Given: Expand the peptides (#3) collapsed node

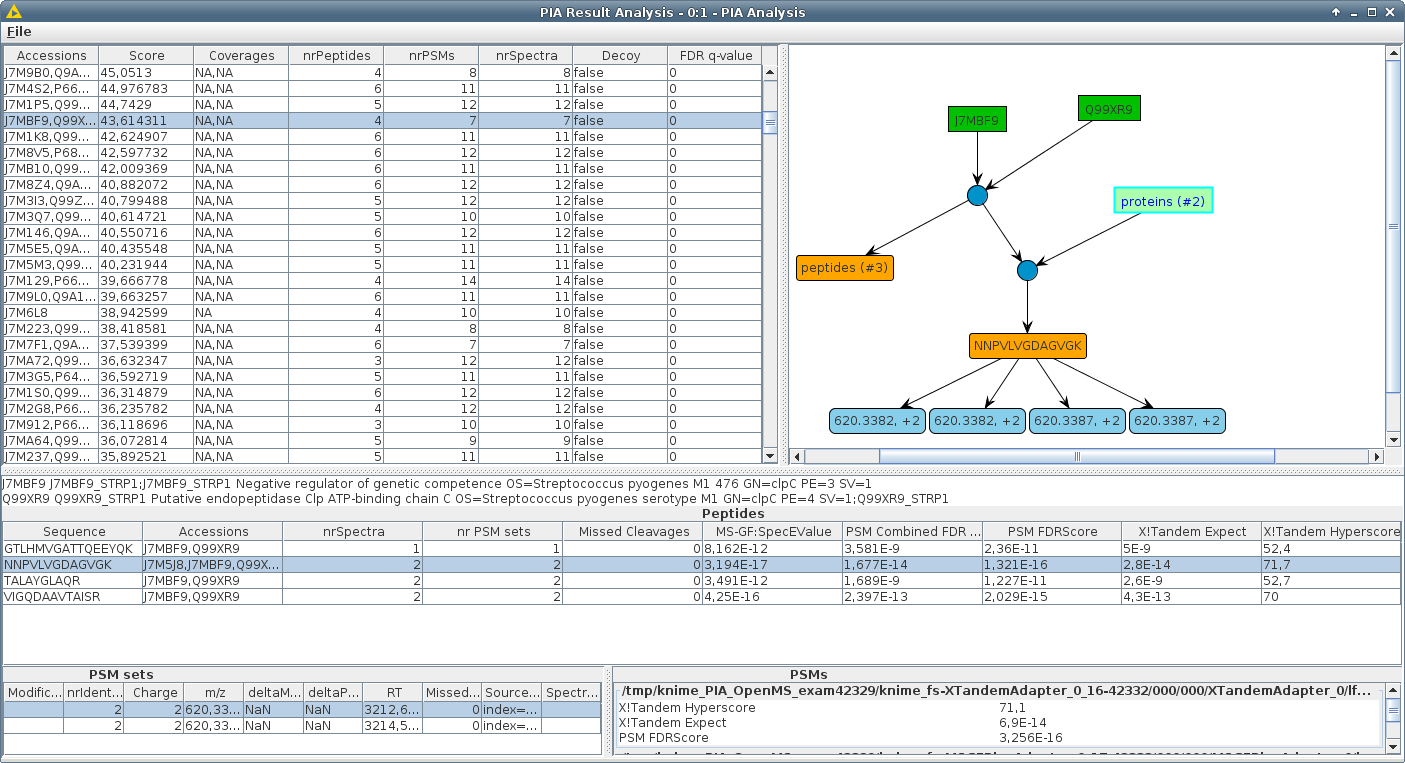Looking at the screenshot, I should click(844, 268).
